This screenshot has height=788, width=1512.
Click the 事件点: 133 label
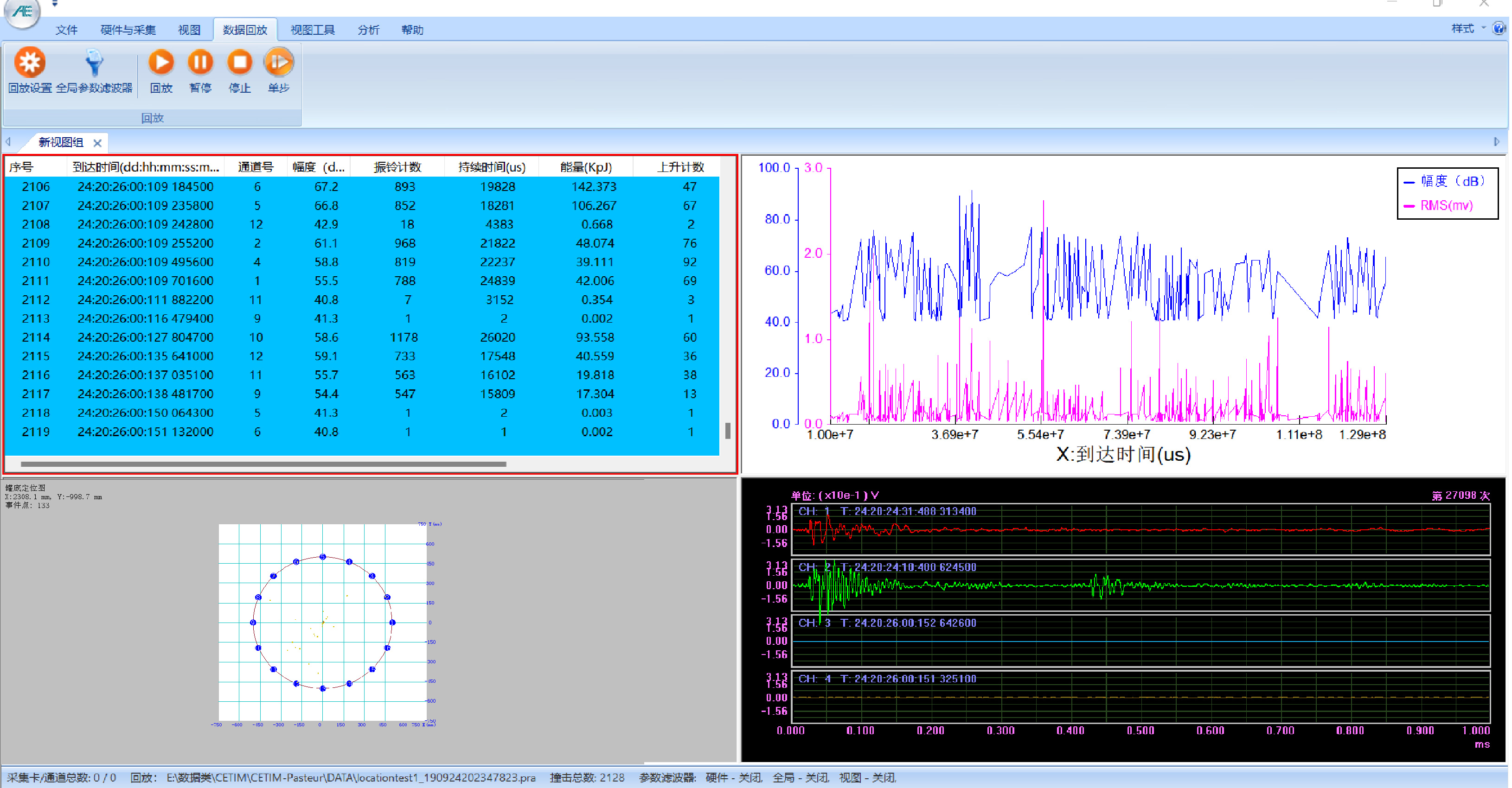click(x=27, y=505)
